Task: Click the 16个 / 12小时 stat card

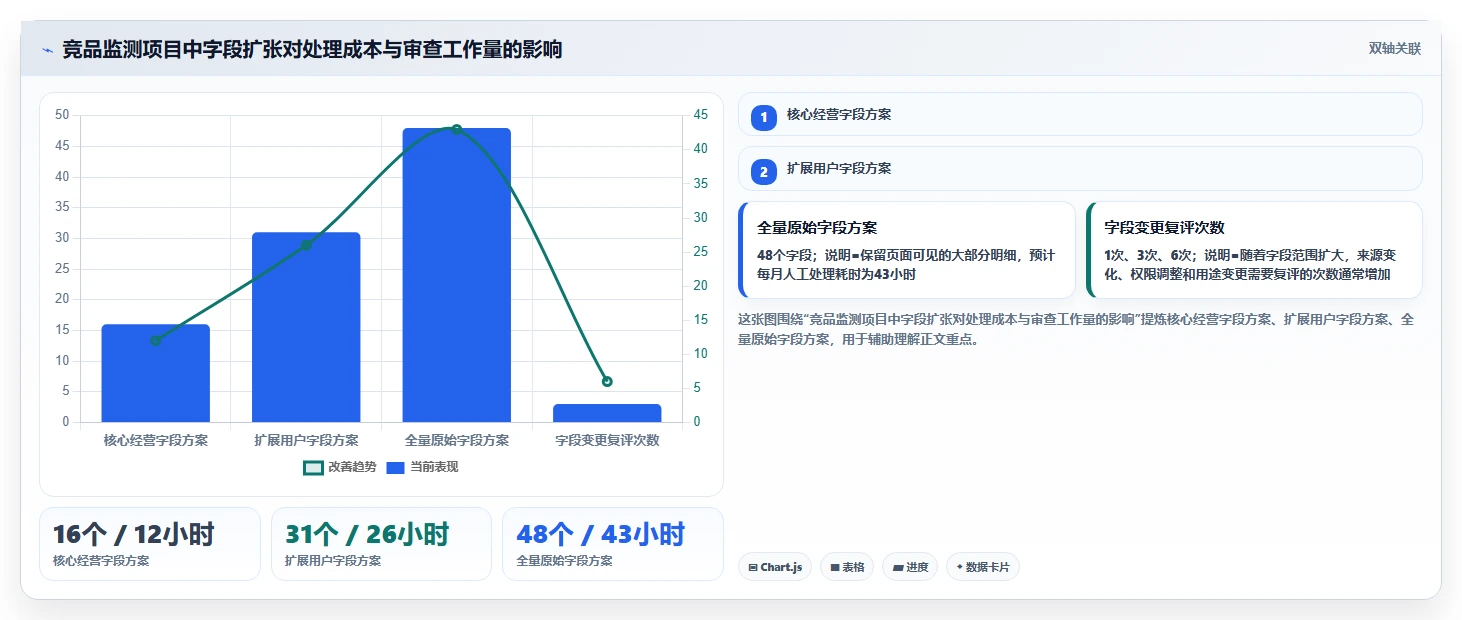Action: [150, 544]
